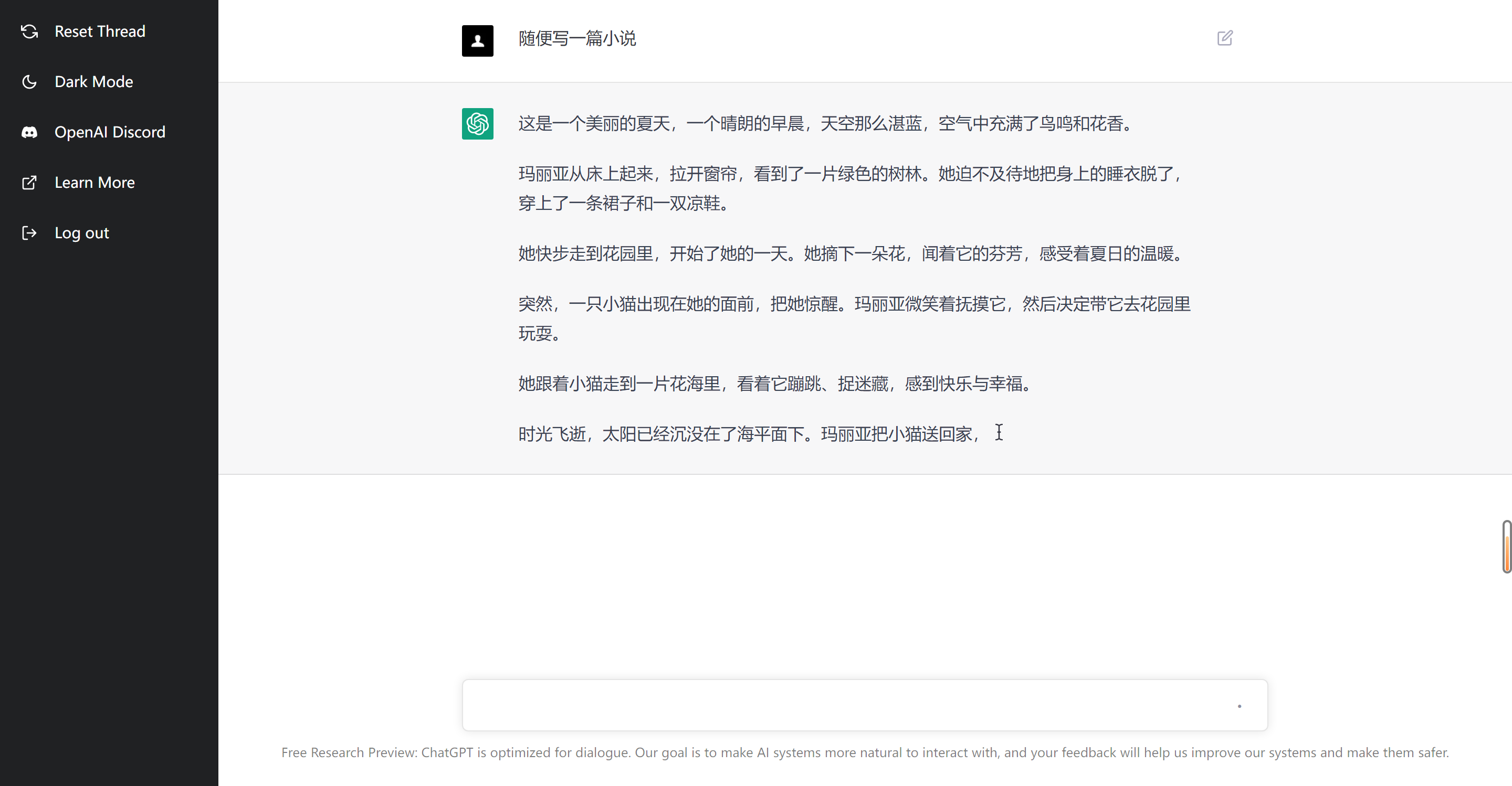Viewport: 1512px width, 786px height.
Task: Click the Learn More external-link icon
Action: 29,183
